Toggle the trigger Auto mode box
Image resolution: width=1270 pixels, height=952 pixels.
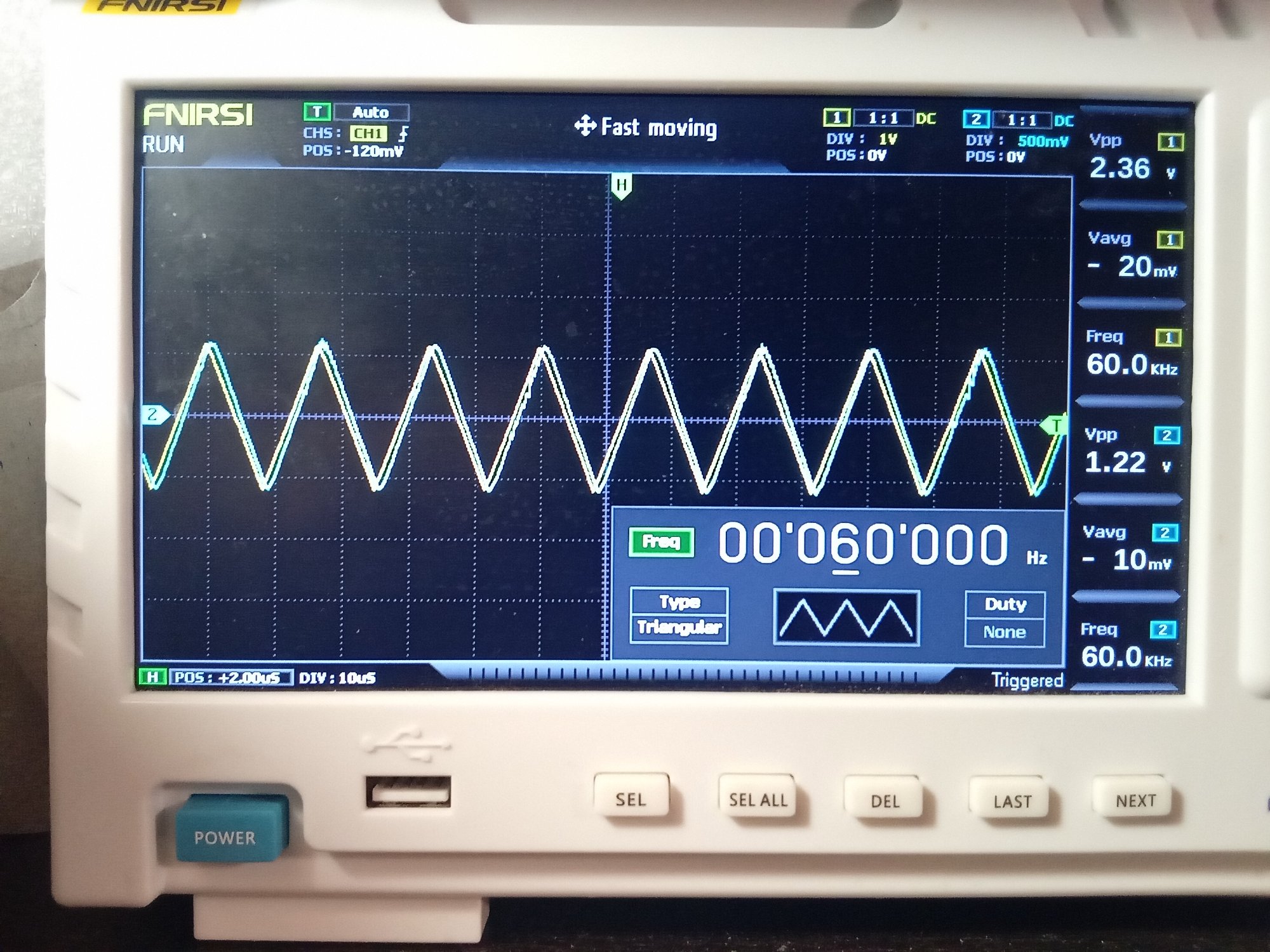click(x=371, y=113)
